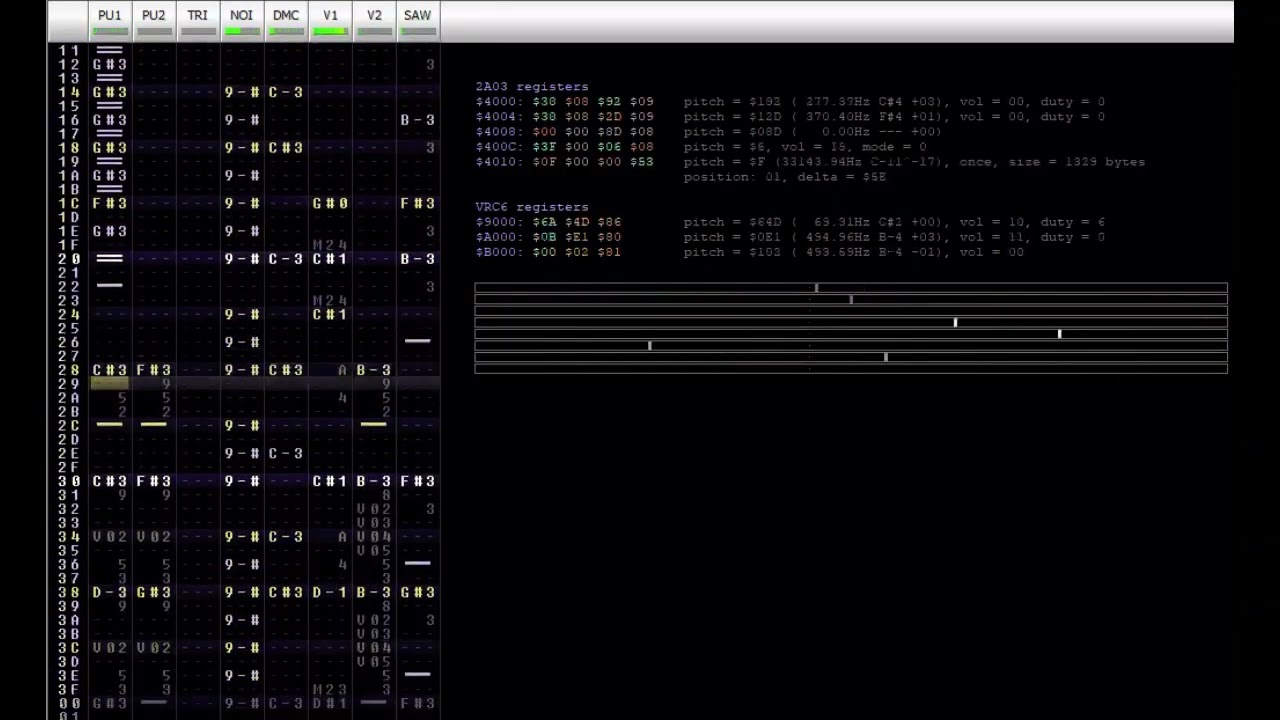Click the $9000 VRC6 register line

[x=790, y=222]
